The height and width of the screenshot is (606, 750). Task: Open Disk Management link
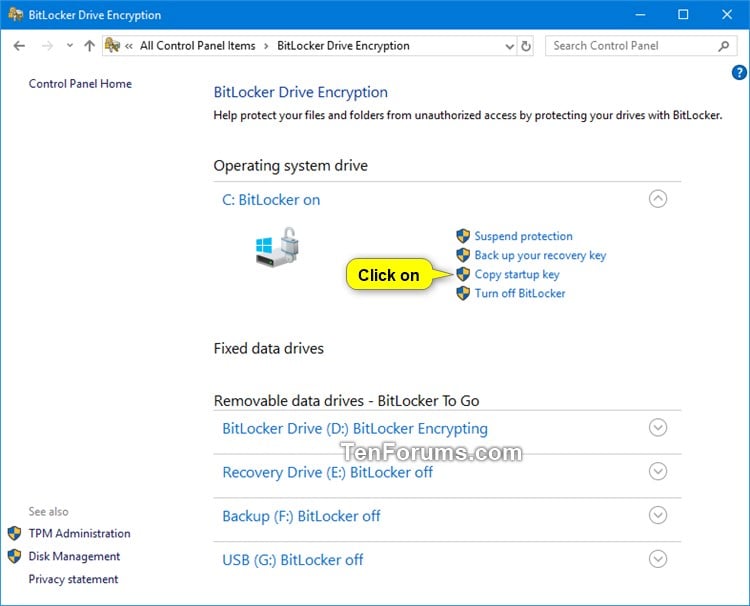[x=74, y=556]
